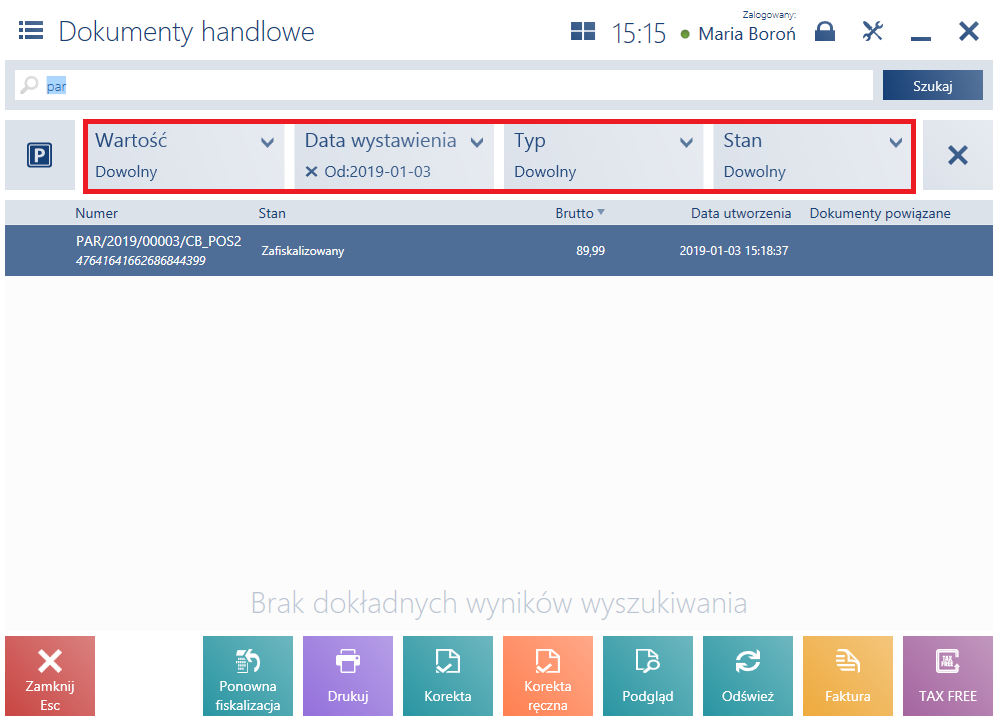Select row PAR/2019/00003/CB_POS2
The width and height of the screenshot is (1000, 722).
click(x=499, y=251)
